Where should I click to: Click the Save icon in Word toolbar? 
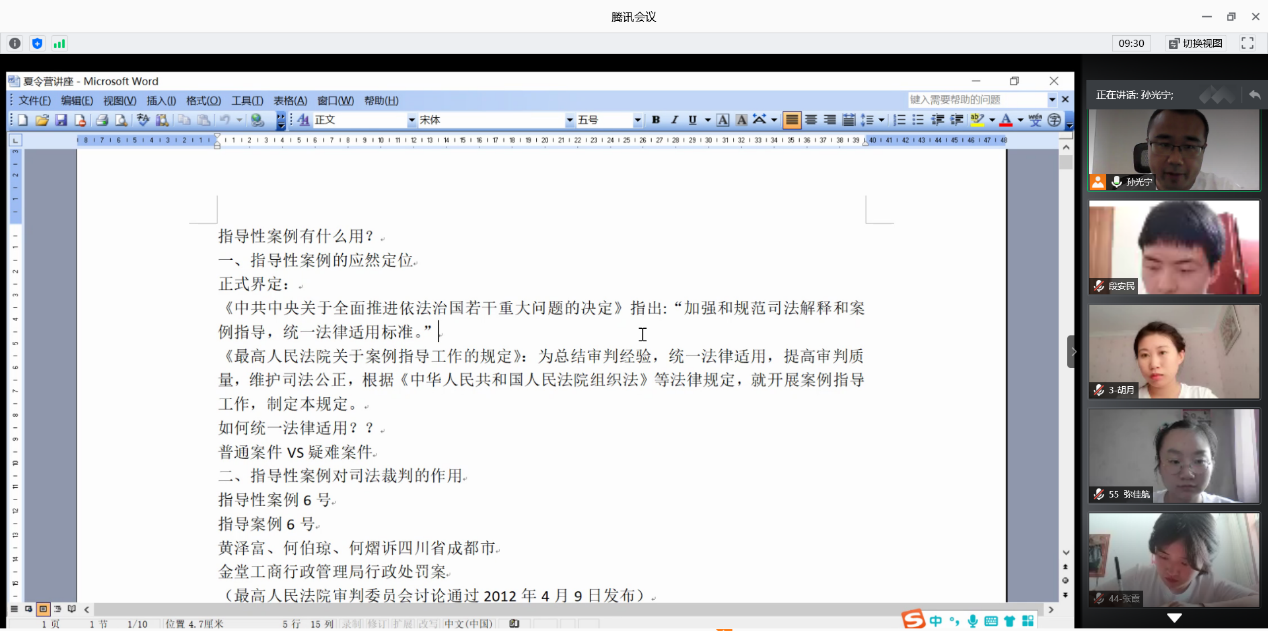(61, 120)
